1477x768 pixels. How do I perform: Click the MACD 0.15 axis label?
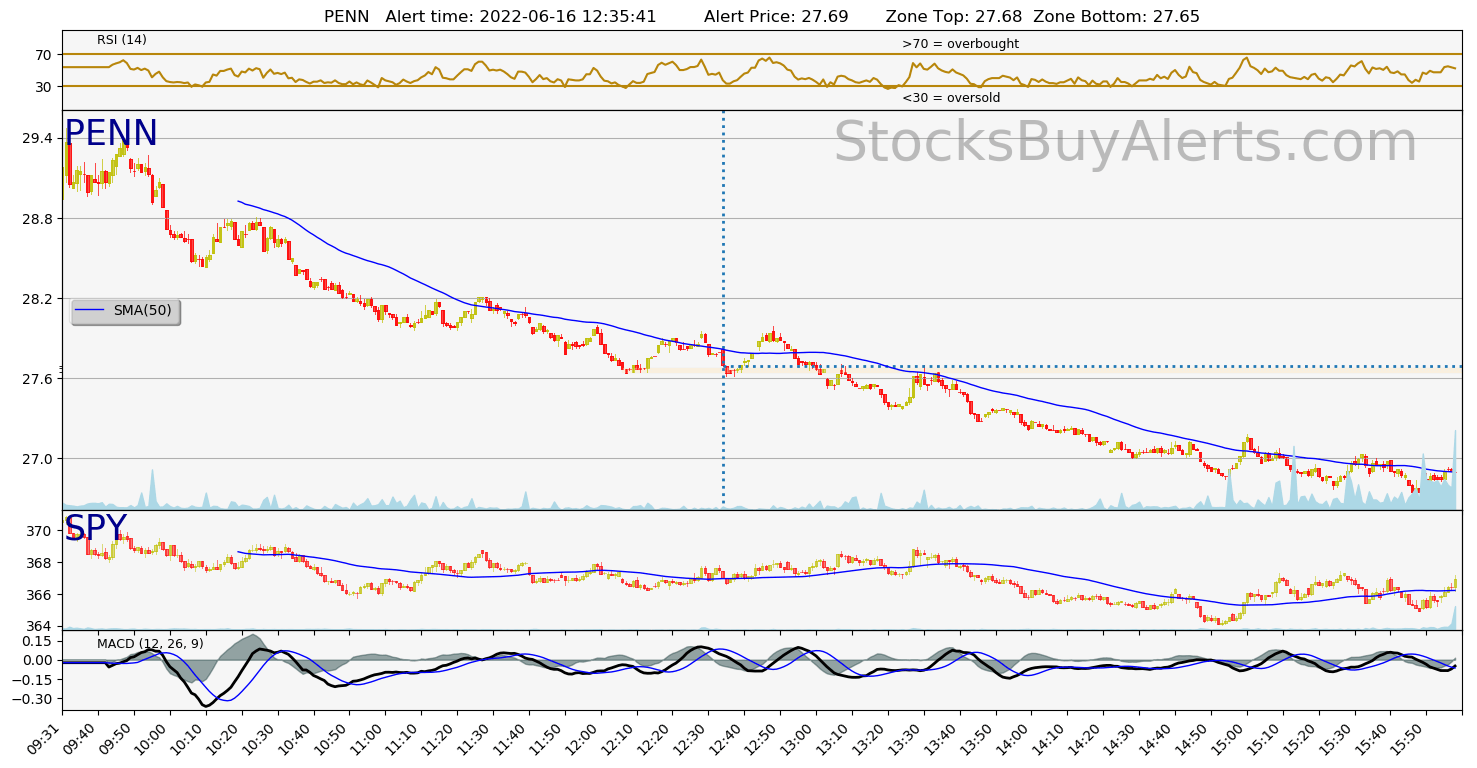(38, 640)
